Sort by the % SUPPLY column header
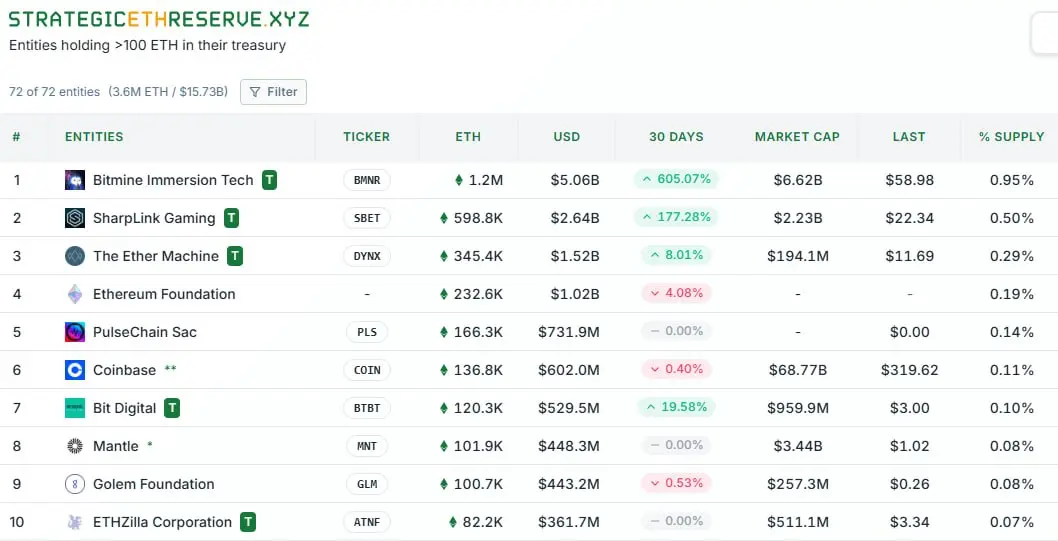Screen dimensions: 1058x541 1011,137
